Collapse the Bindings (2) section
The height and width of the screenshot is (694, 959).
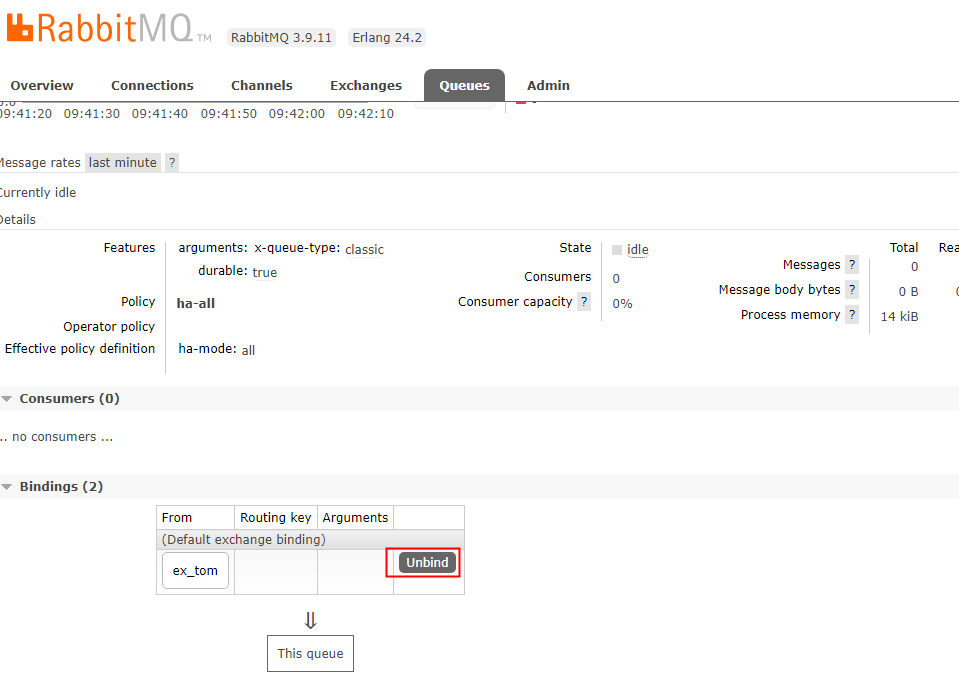pos(61,487)
